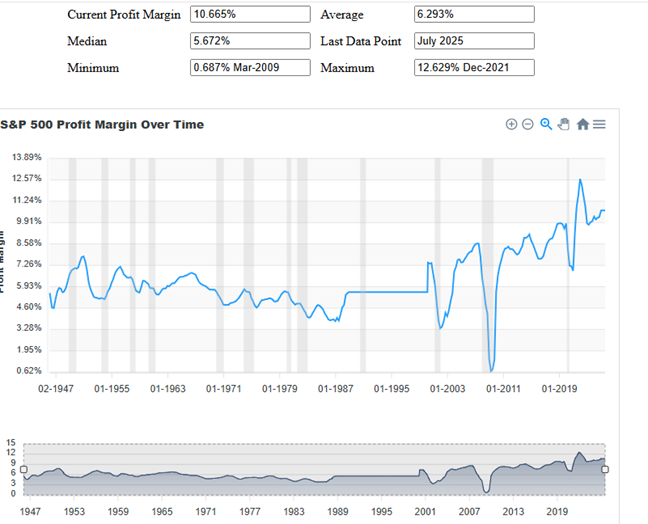Click the '7.26%' y-axis label
Screen dimensions: 648x524
coord(29,264)
